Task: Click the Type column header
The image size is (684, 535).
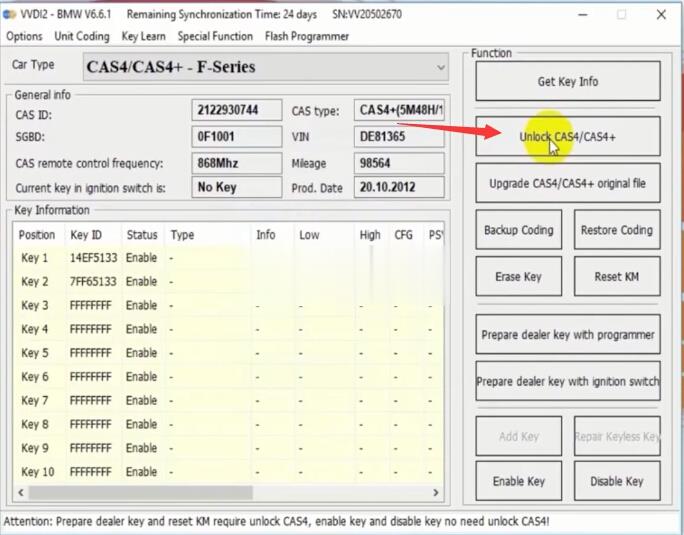Action: 207,235
